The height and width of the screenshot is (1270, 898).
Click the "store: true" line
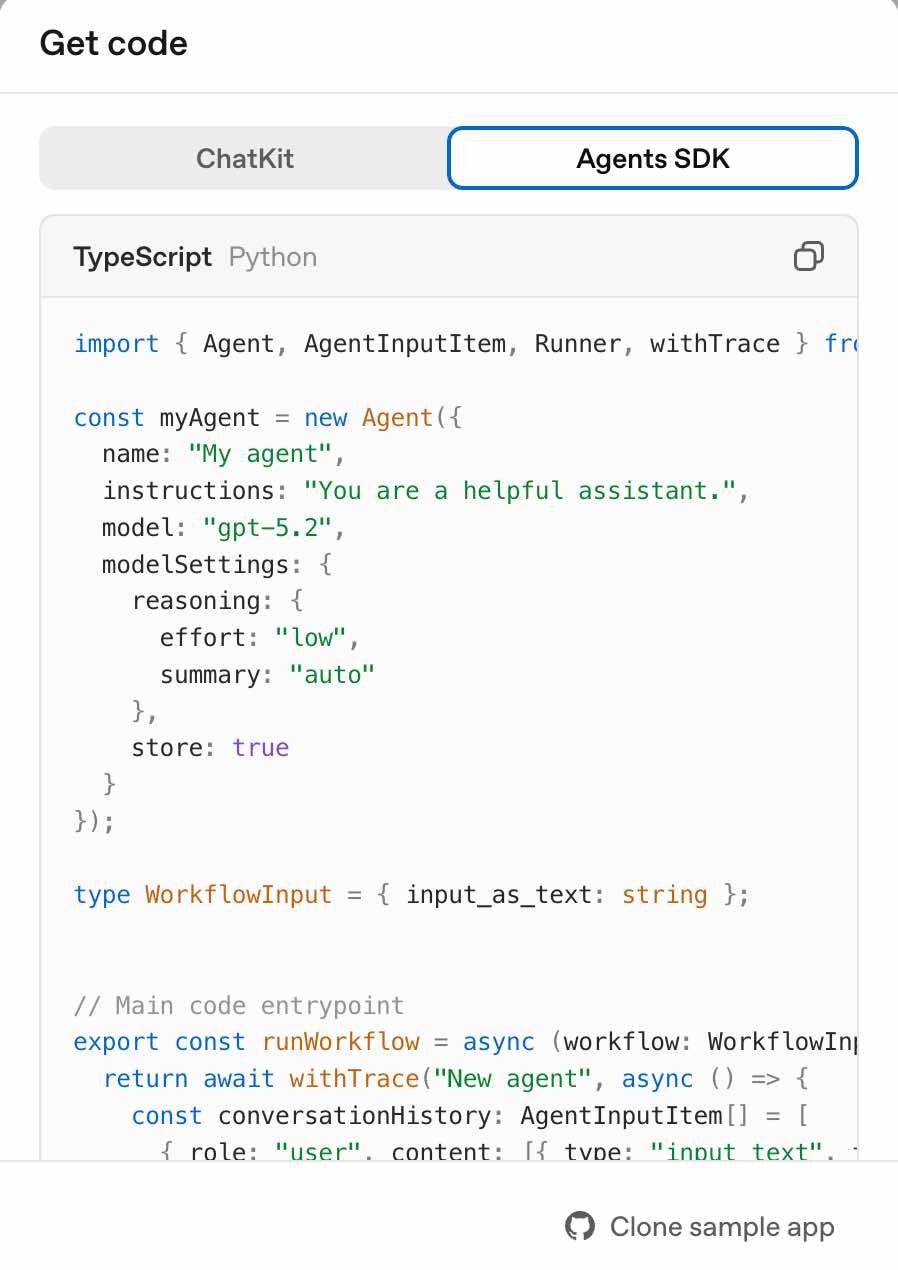point(210,748)
